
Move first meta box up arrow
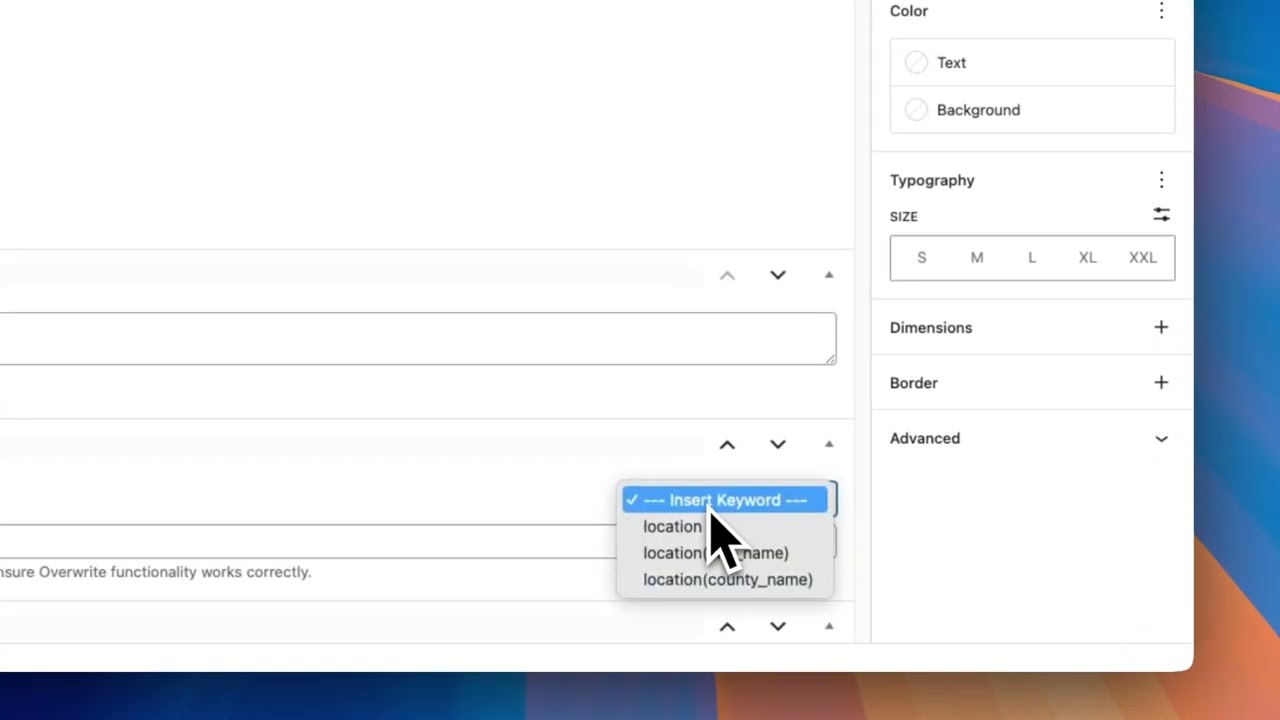pos(727,275)
